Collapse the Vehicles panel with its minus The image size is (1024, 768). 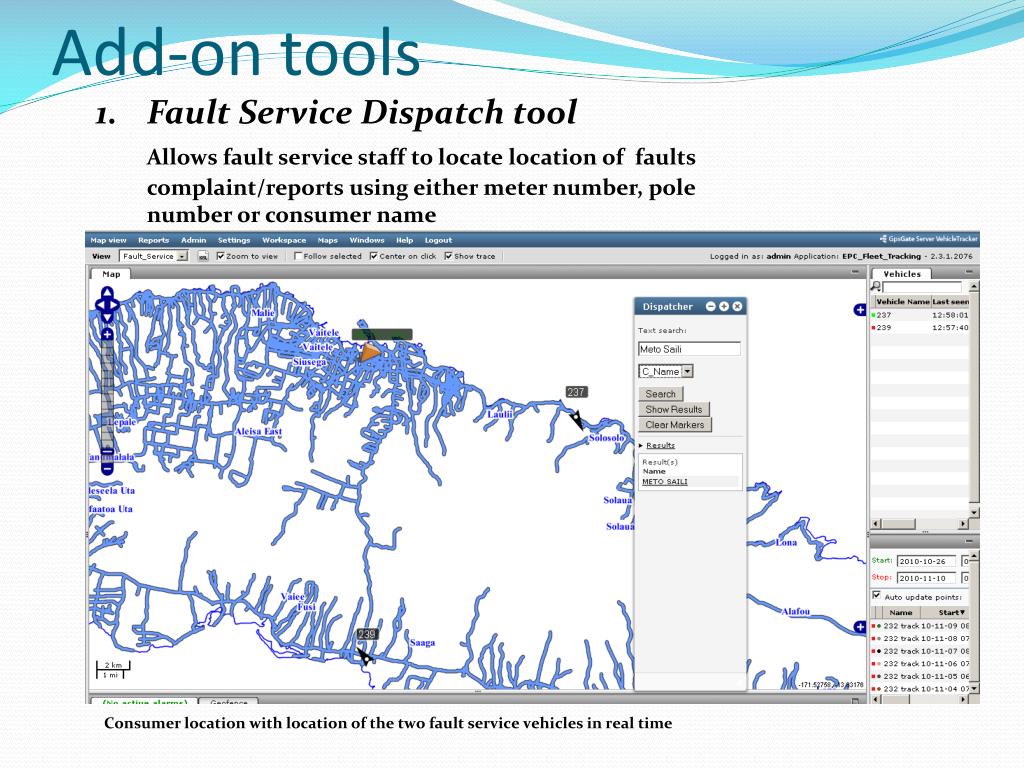pos(969,272)
